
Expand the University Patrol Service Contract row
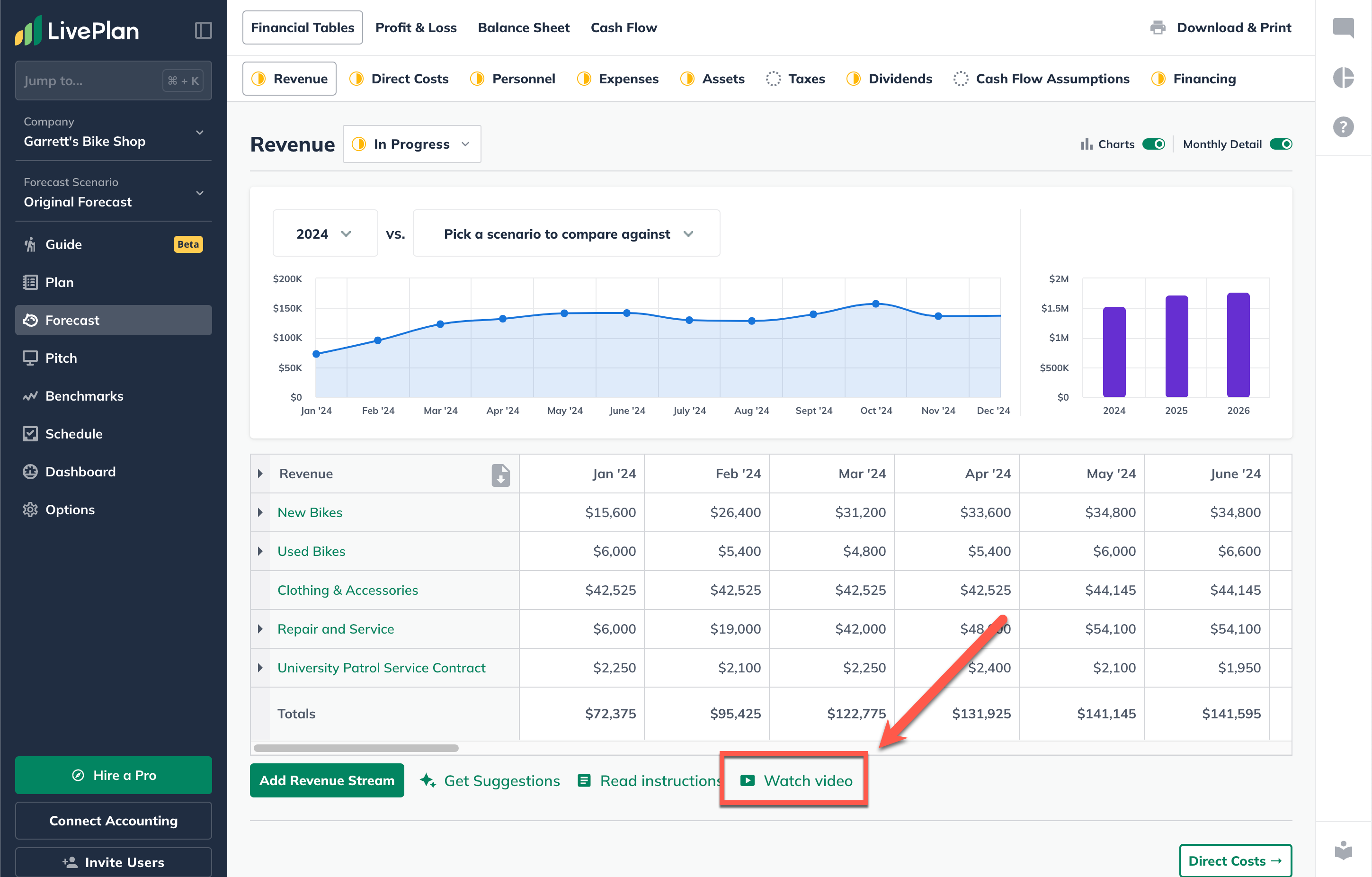coord(260,668)
